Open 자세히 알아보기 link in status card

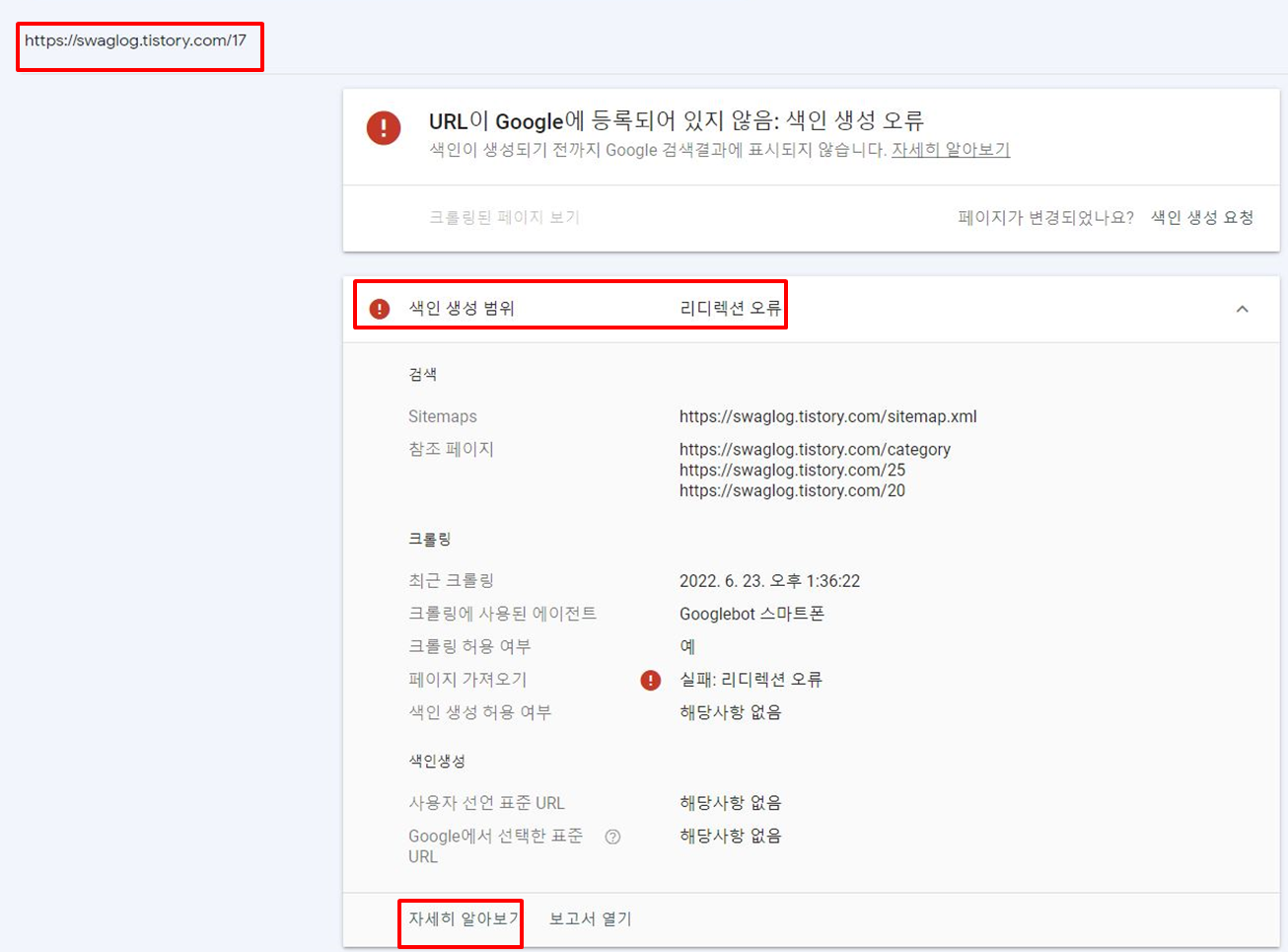click(951, 150)
